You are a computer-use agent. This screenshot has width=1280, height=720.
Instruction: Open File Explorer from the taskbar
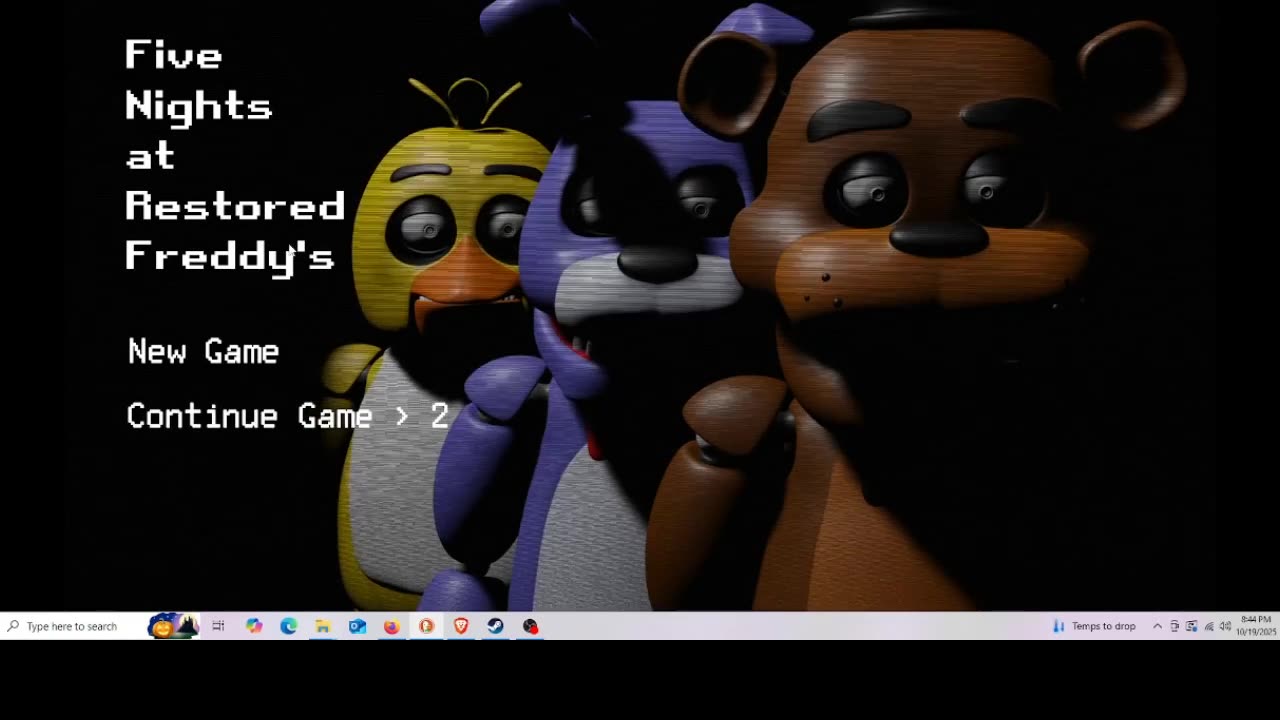tap(323, 626)
